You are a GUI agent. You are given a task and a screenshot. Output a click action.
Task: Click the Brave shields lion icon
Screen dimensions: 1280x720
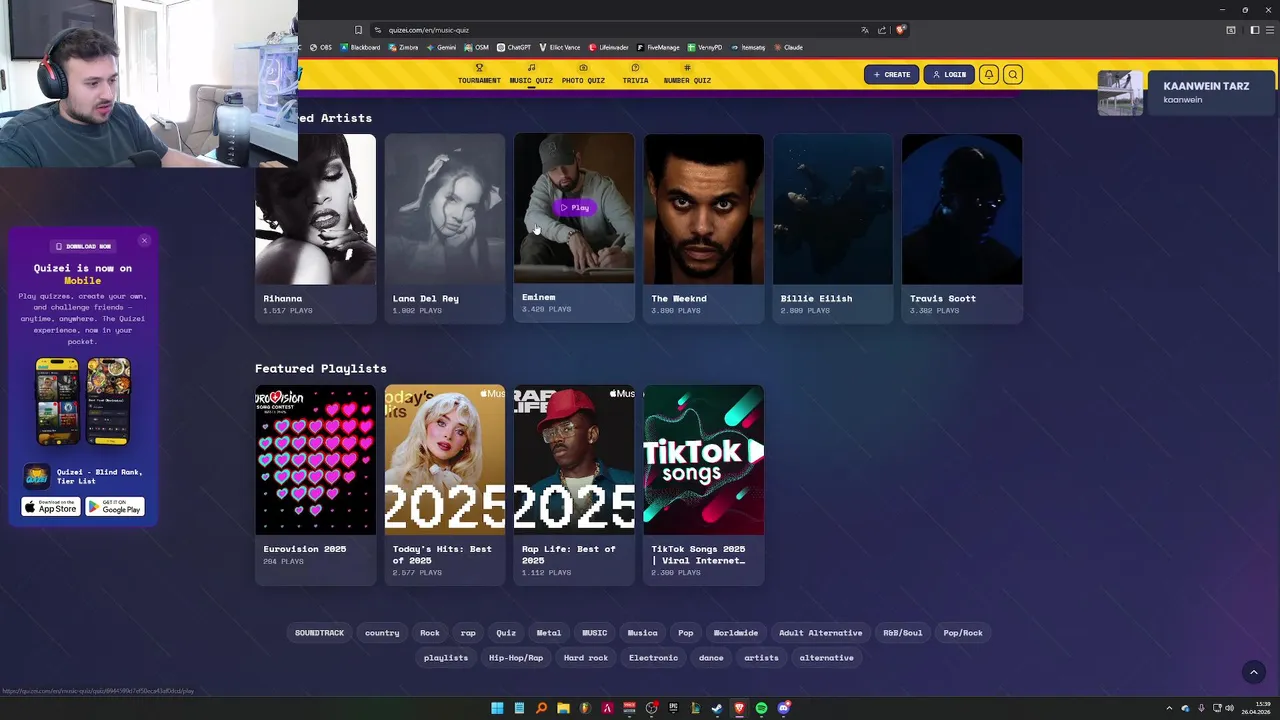pos(901,30)
